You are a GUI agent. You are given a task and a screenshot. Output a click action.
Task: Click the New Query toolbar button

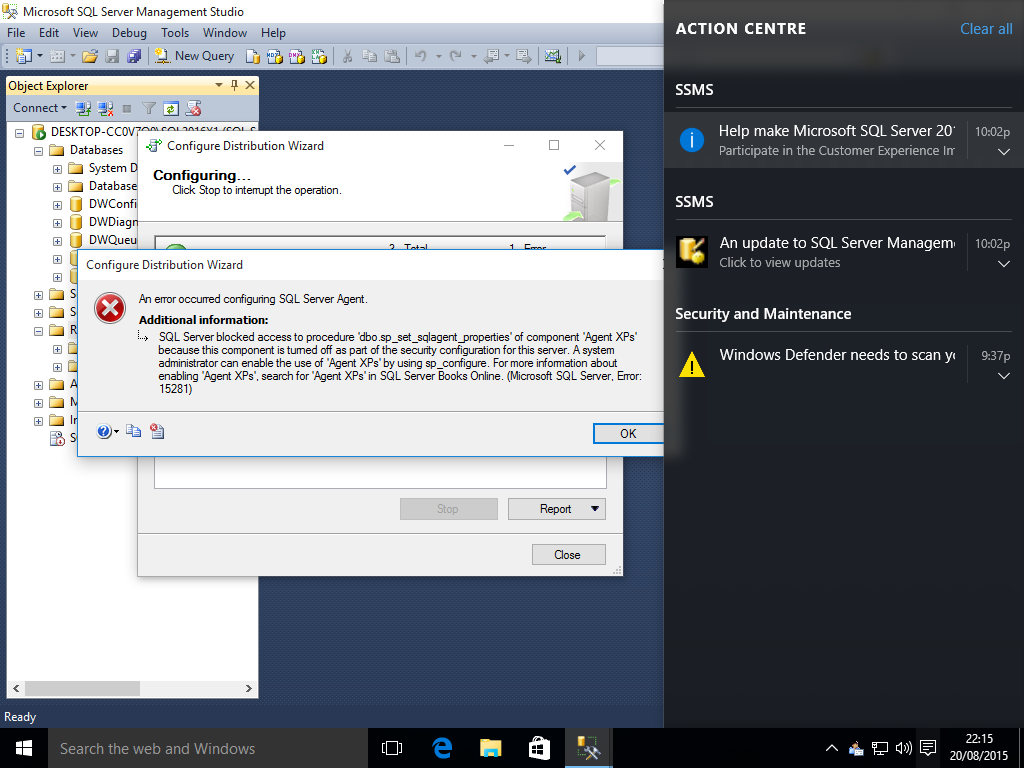(196, 56)
